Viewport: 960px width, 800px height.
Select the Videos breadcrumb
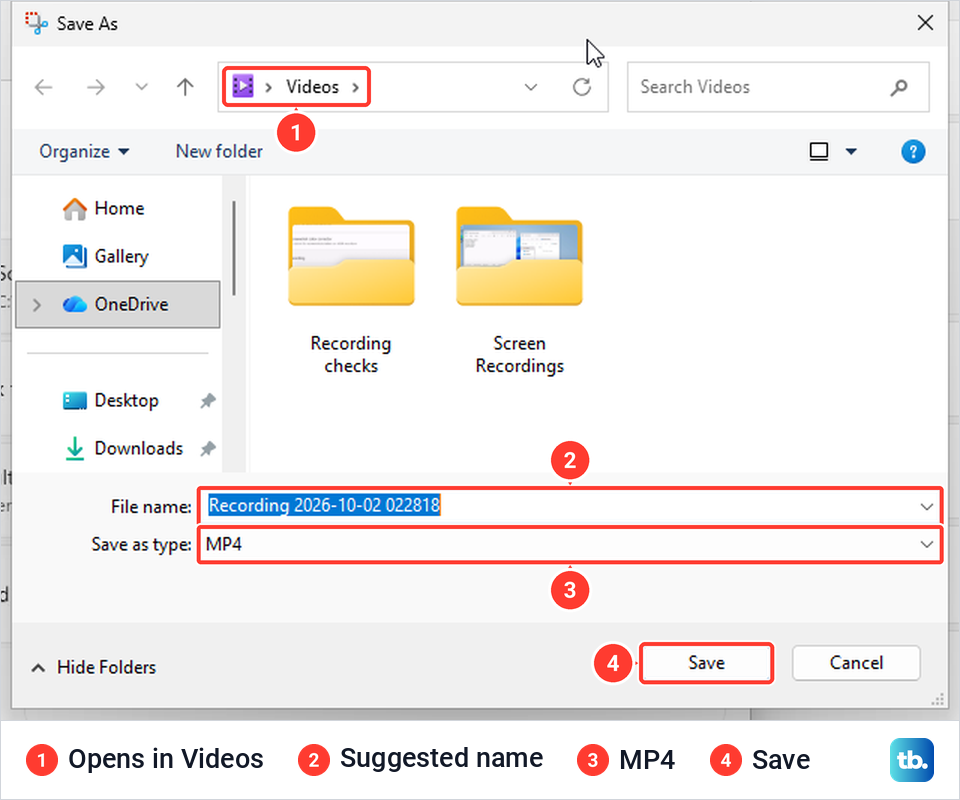312,87
